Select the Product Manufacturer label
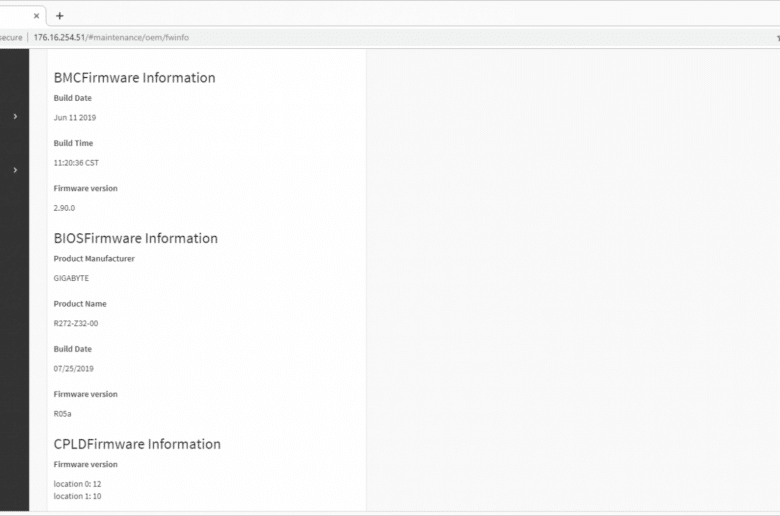Viewport: 780px width, 516px height. tap(94, 259)
